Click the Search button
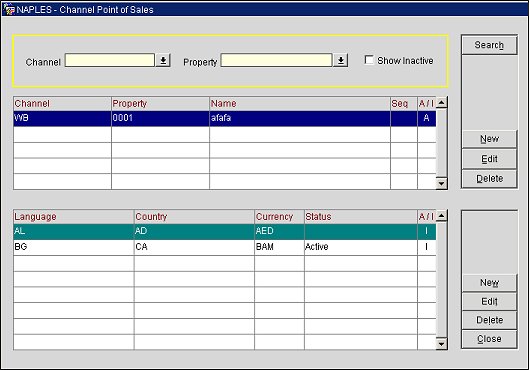This screenshot has width=529, height=370. click(489, 45)
